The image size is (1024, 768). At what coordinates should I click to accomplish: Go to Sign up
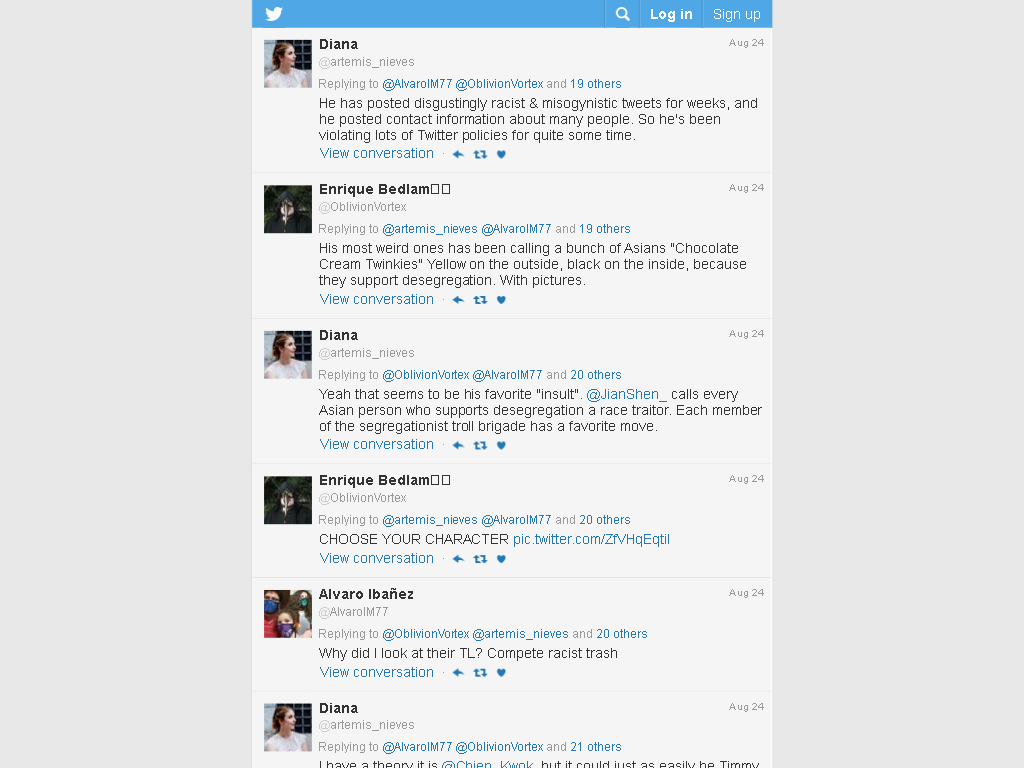click(x=737, y=14)
